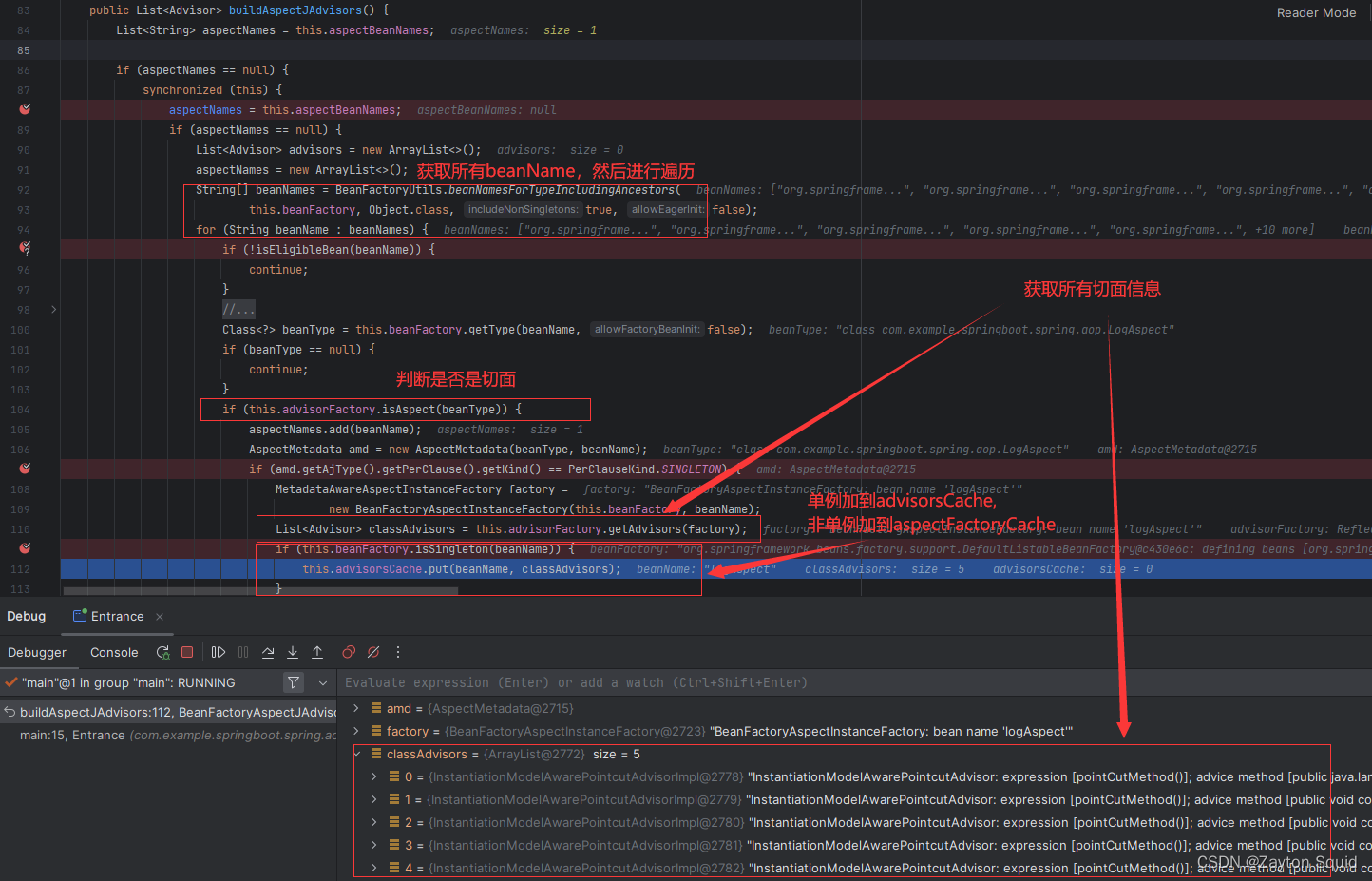Viewport: 1372px width, 881px height.
Task: Toggle the breakpoint on line 111
Action: tap(25, 548)
